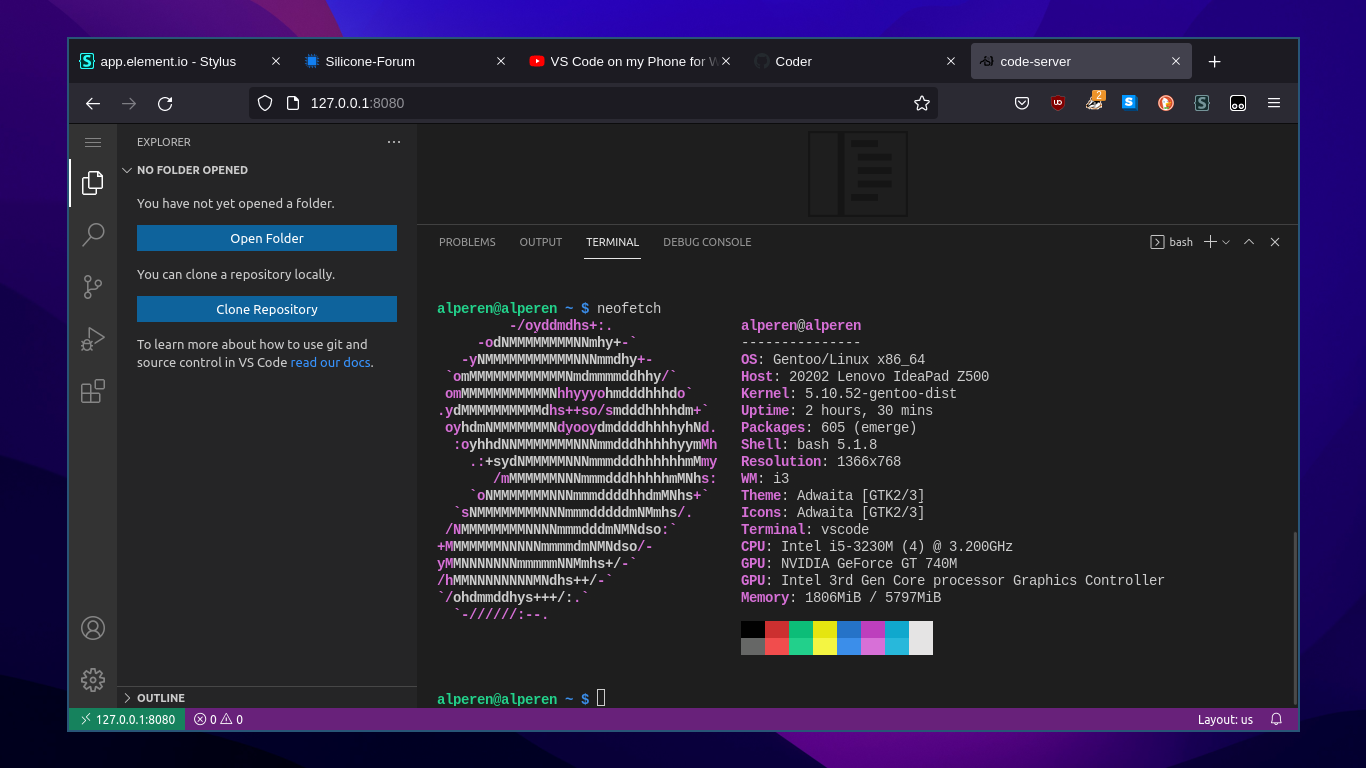The width and height of the screenshot is (1366, 768).
Task: Click the remote host 127.0.0.1:8080 status item
Action: point(127,719)
